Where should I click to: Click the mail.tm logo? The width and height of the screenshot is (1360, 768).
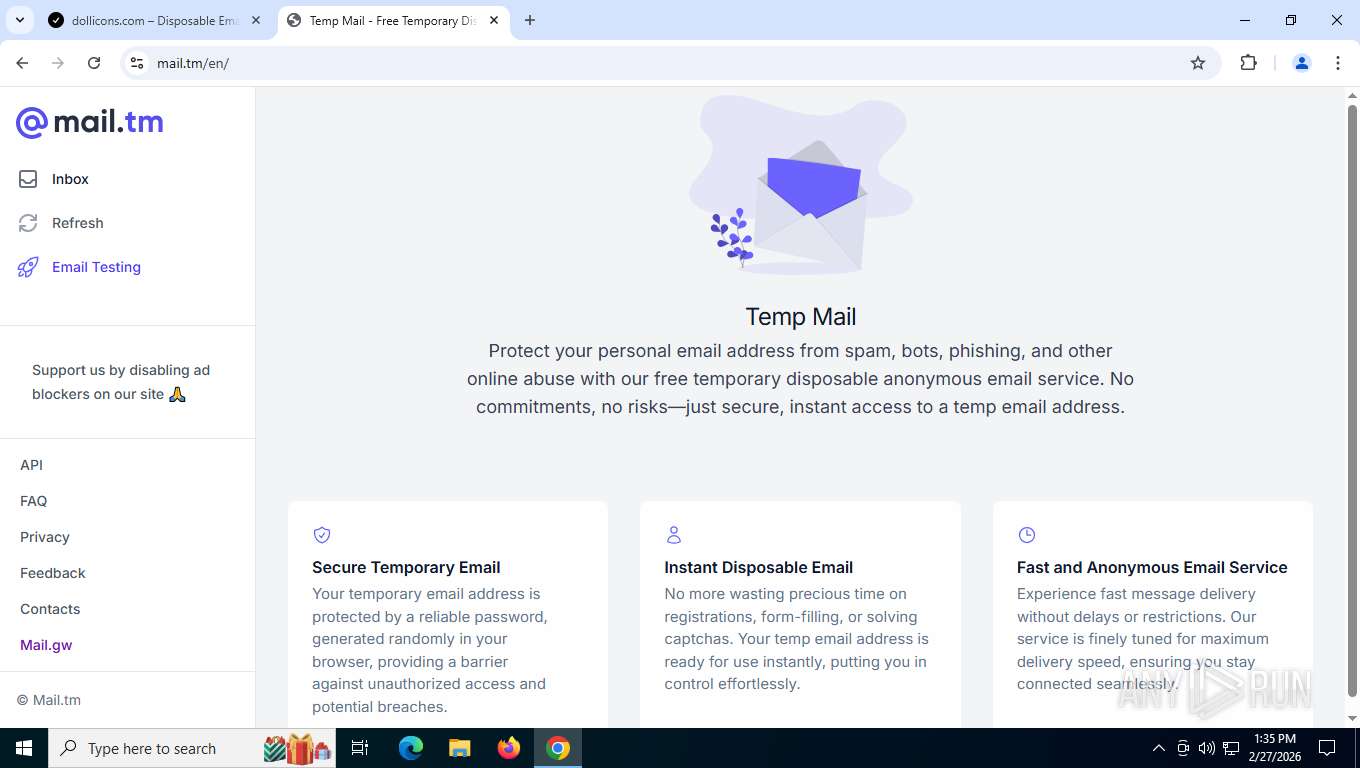click(89, 122)
